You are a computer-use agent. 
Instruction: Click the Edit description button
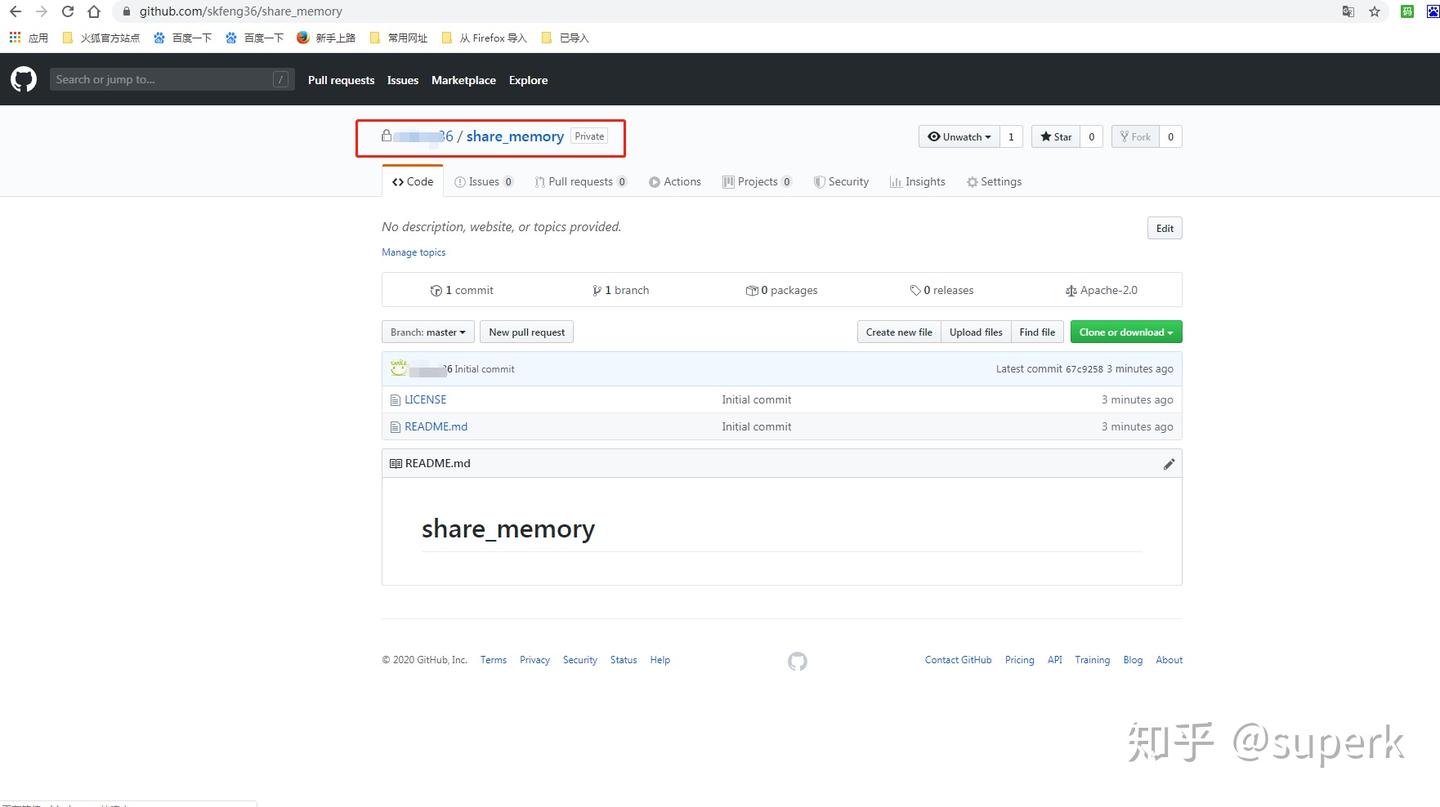pos(1164,229)
